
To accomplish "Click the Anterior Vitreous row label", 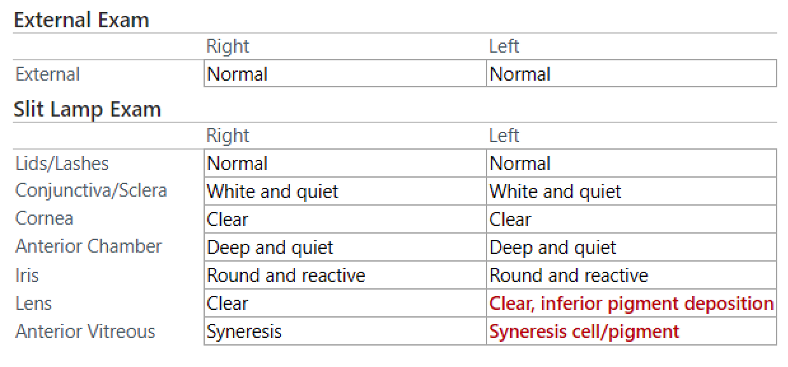I will 85,331.
